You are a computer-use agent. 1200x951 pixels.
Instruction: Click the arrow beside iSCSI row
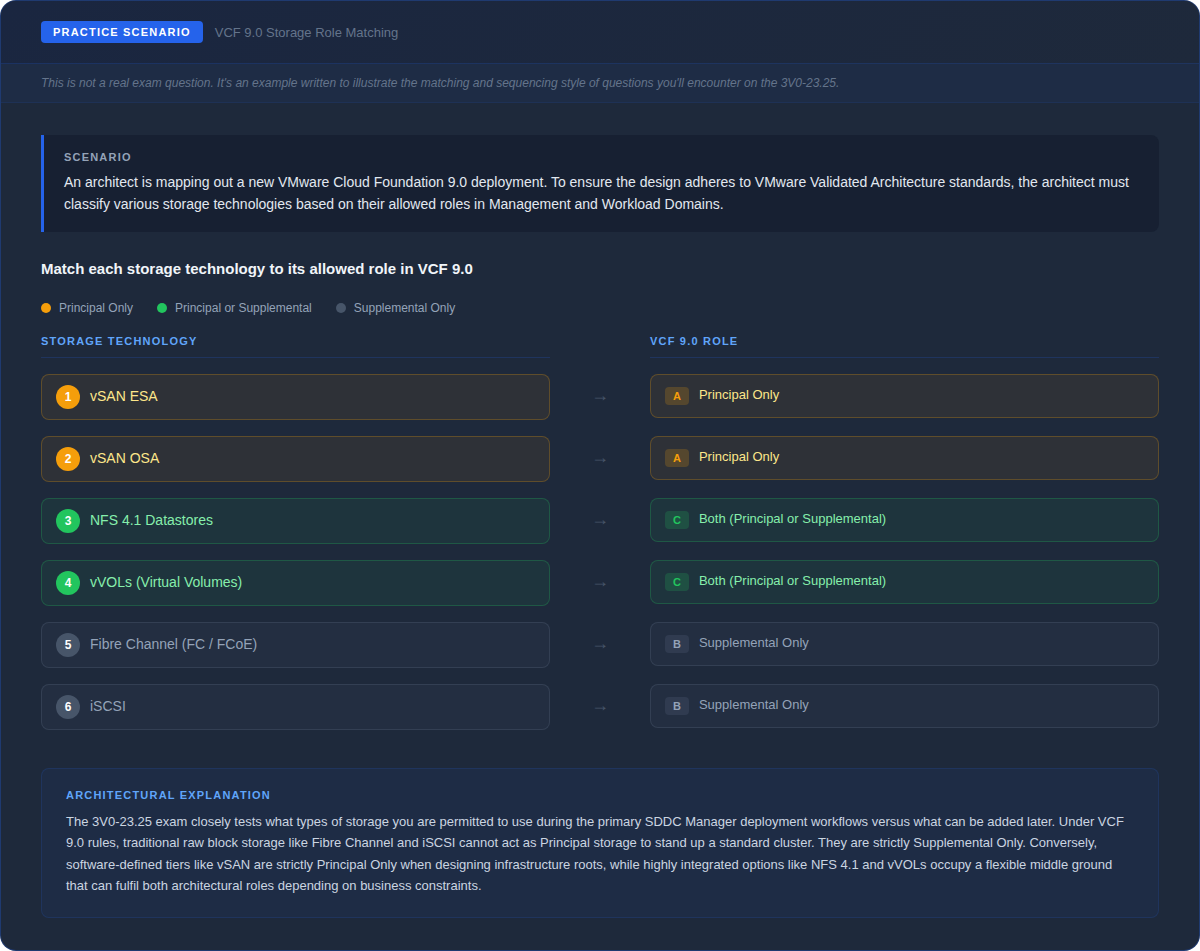click(600, 708)
